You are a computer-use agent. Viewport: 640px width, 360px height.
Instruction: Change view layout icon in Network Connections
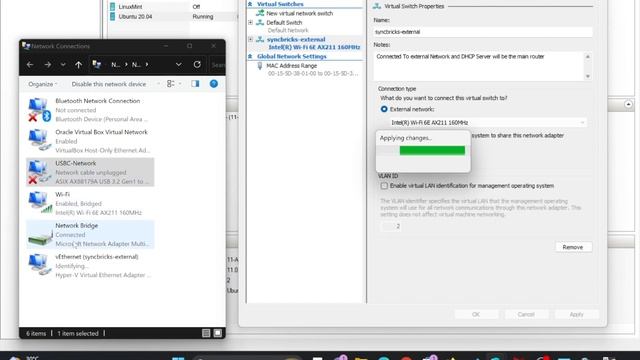(171, 84)
